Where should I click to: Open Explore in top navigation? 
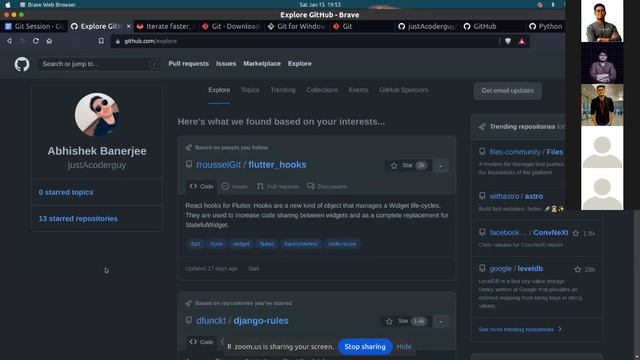click(300, 64)
